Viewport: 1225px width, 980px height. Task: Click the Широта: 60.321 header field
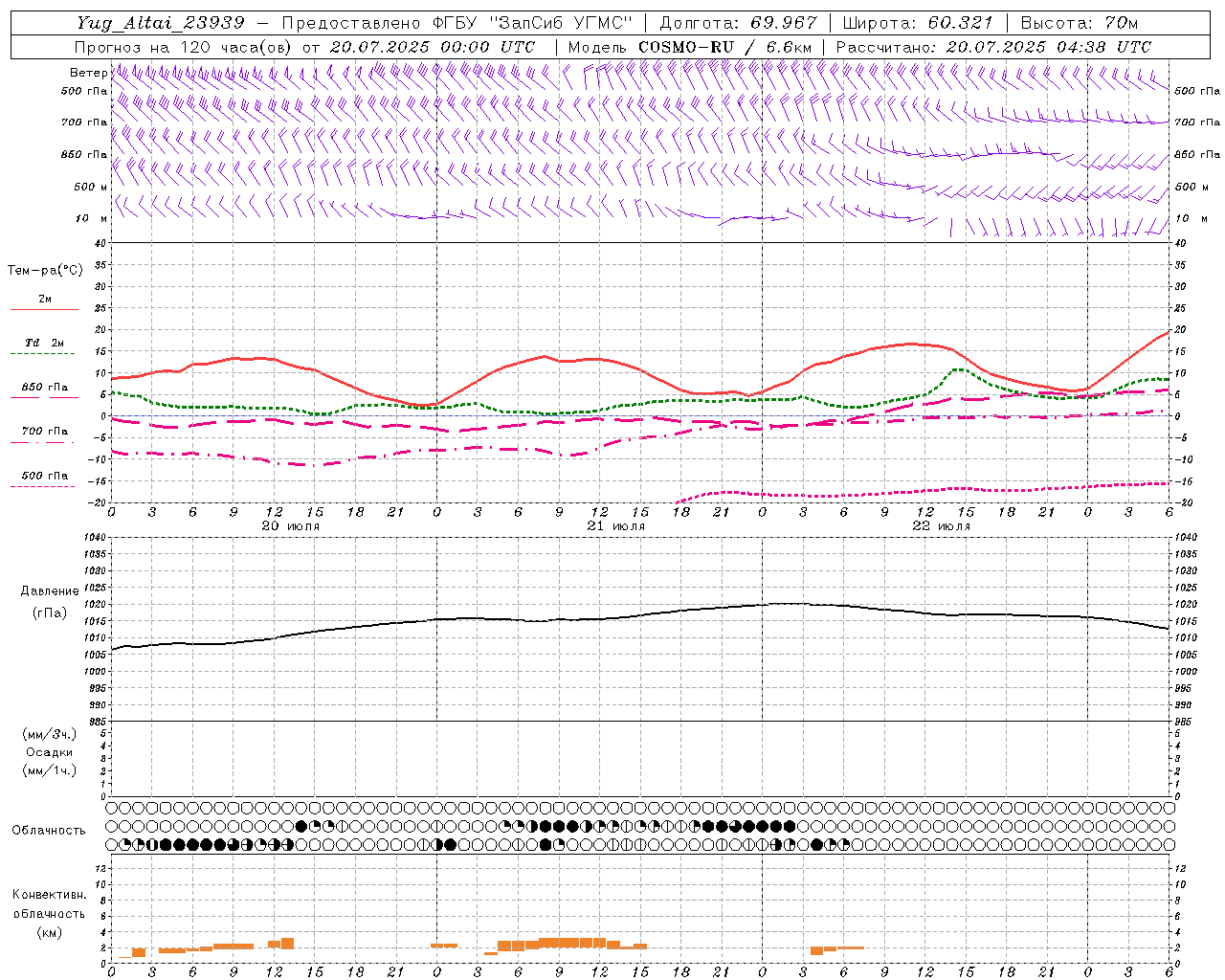coord(918,23)
